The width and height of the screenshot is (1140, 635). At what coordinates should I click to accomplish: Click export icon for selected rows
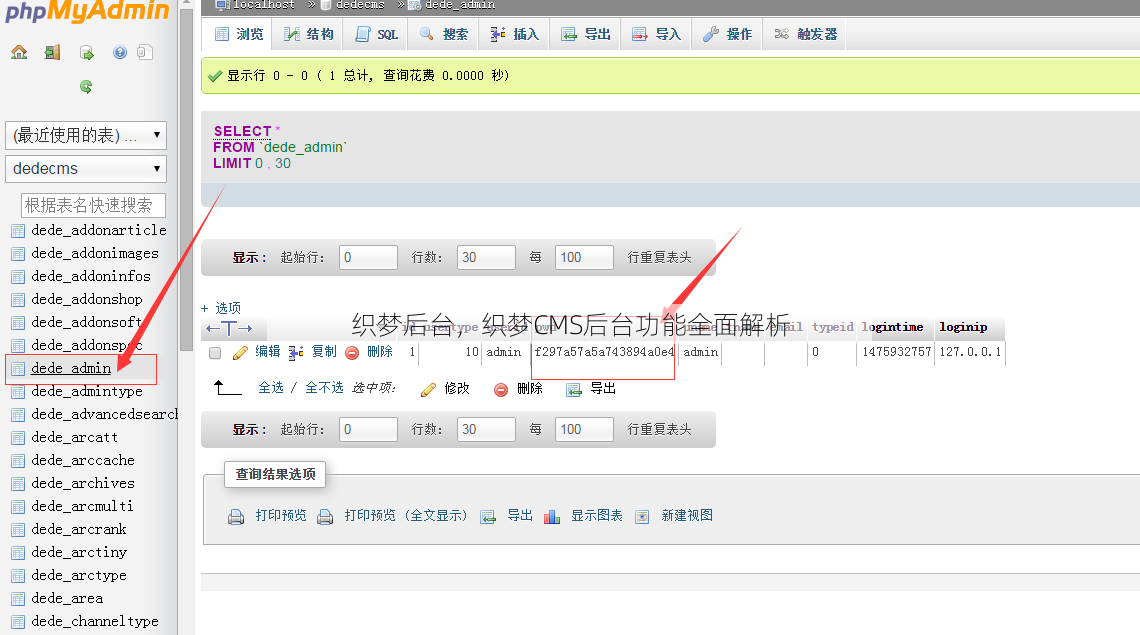(574, 390)
